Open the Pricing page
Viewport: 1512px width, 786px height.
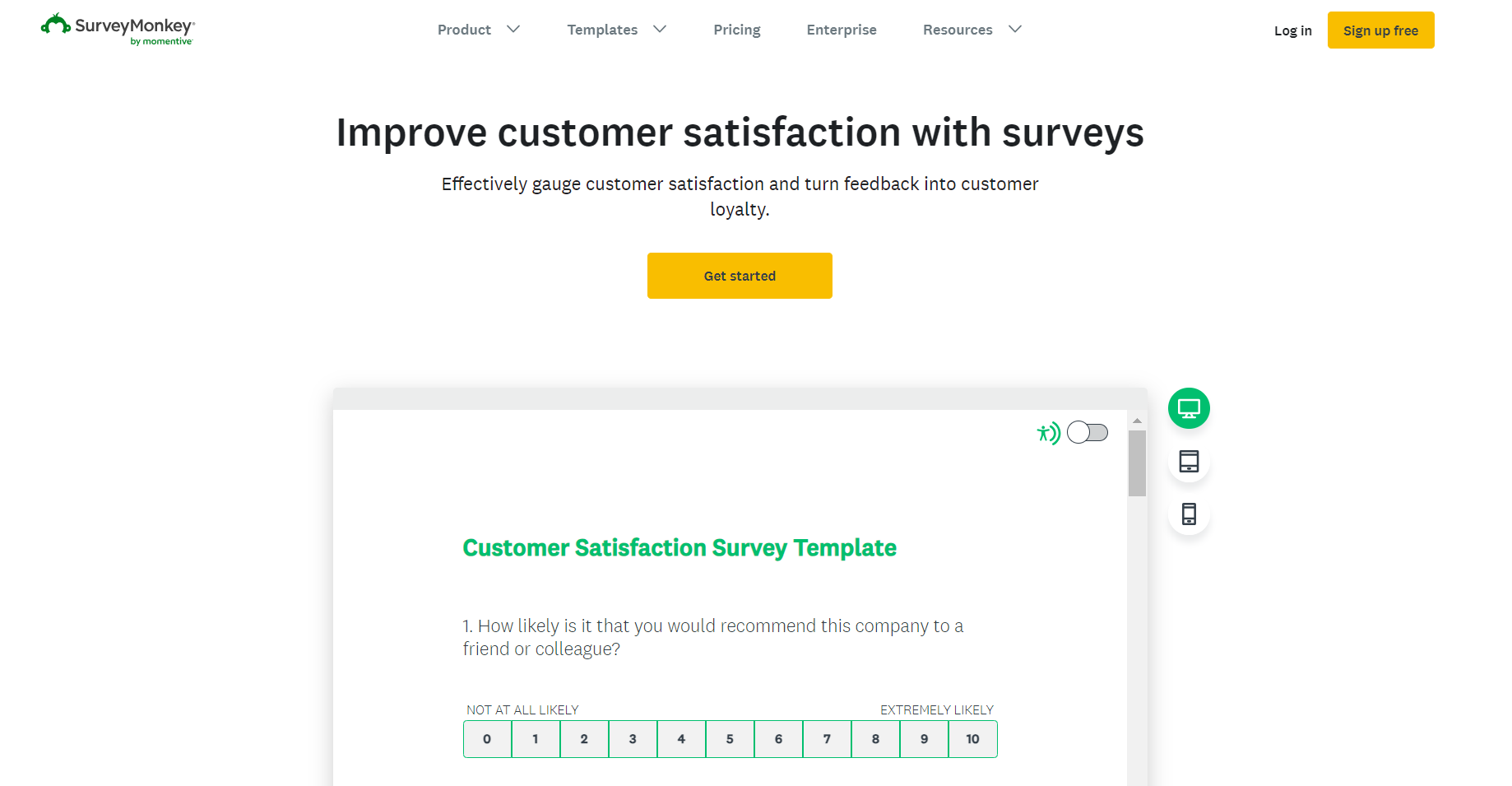point(736,30)
